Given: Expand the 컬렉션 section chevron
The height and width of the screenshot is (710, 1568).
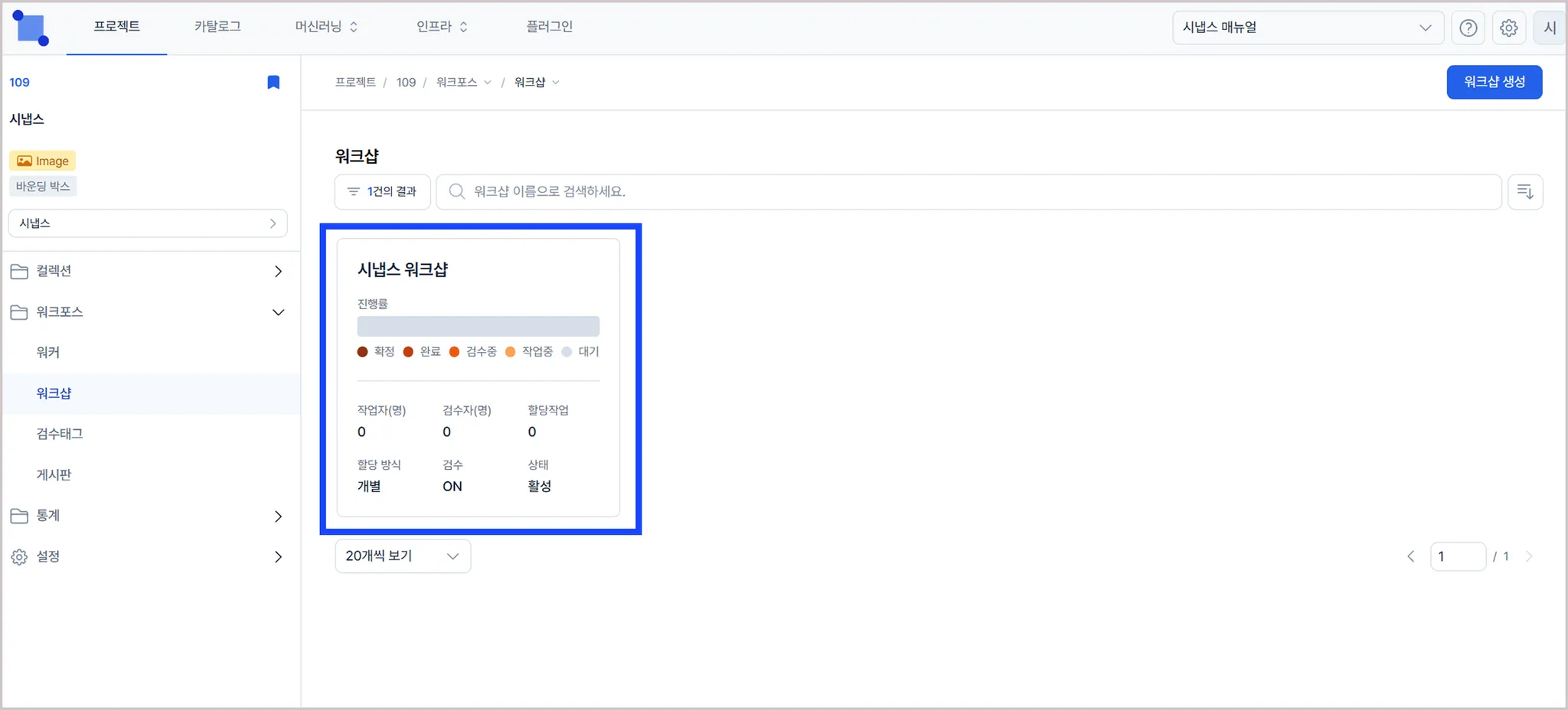Looking at the screenshot, I should (278, 271).
